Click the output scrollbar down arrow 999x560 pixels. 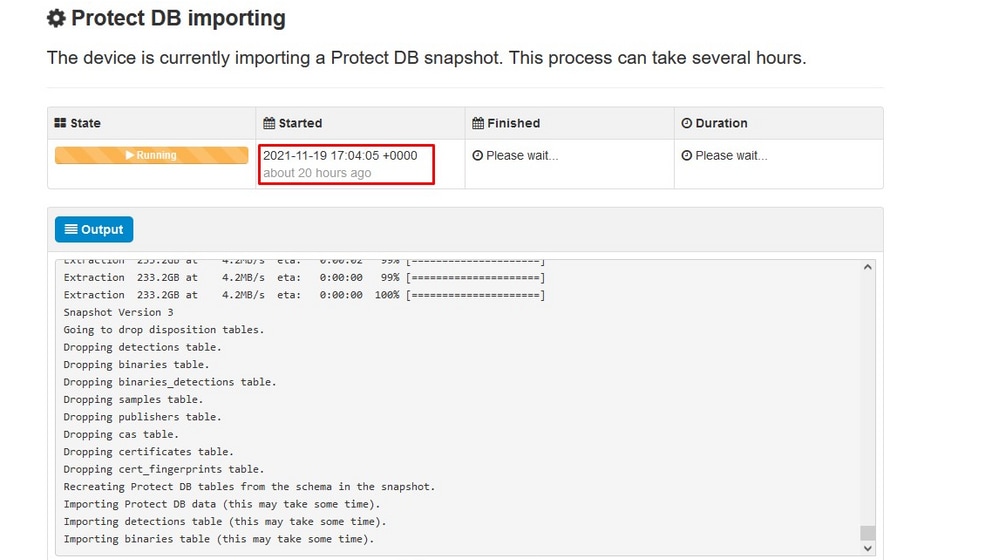pyautogui.click(x=867, y=548)
